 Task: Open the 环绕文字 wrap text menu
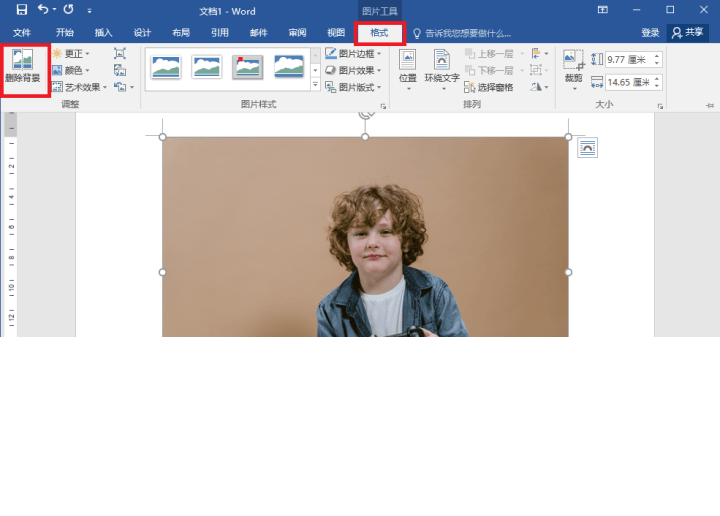pyautogui.click(x=442, y=69)
